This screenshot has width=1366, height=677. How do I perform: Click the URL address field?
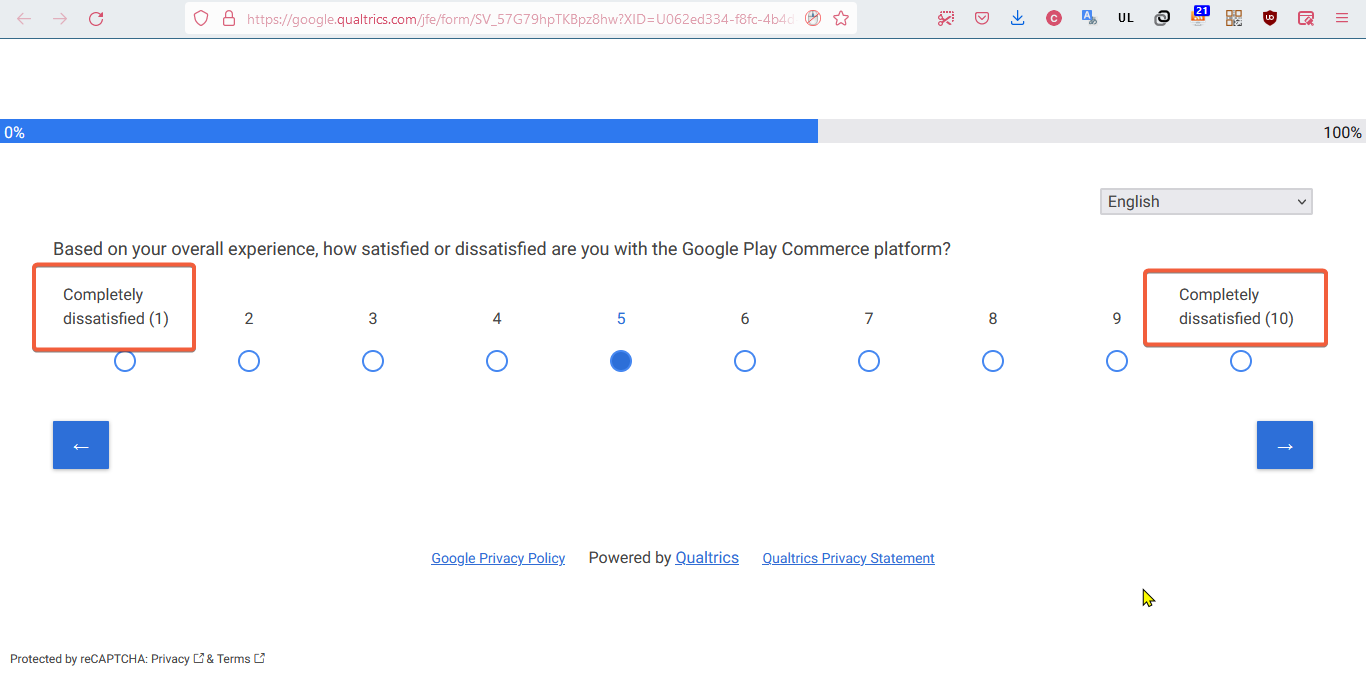tap(520, 18)
